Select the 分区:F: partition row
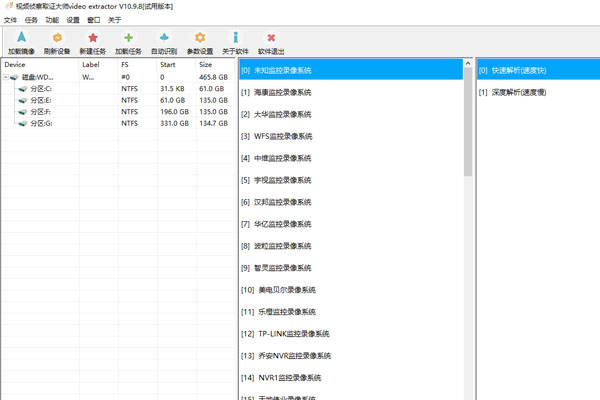 coord(118,112)
